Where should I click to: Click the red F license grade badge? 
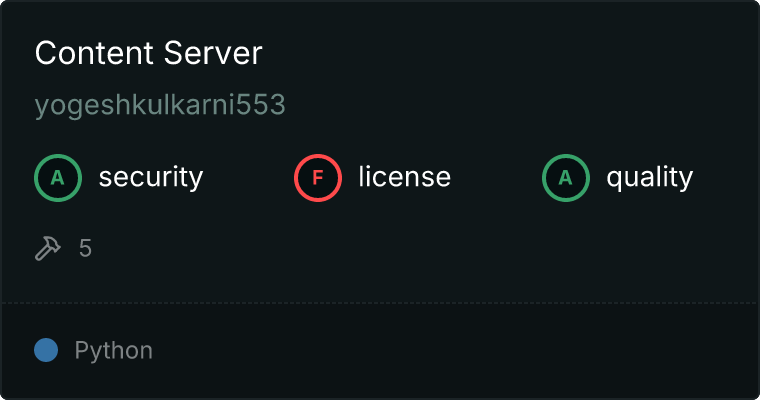tap(318, 178)
